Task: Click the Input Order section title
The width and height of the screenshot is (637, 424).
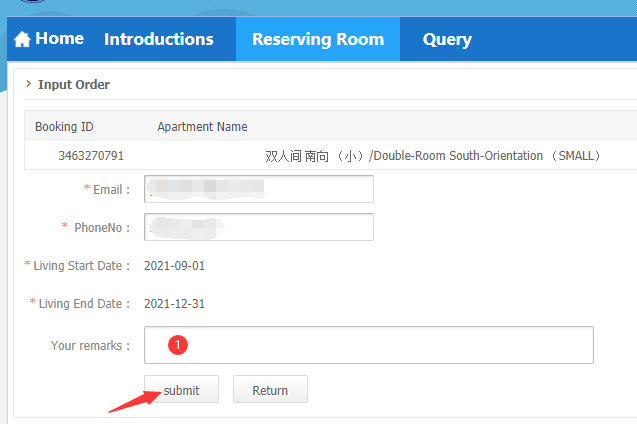Action: click(x=74, y=84)
